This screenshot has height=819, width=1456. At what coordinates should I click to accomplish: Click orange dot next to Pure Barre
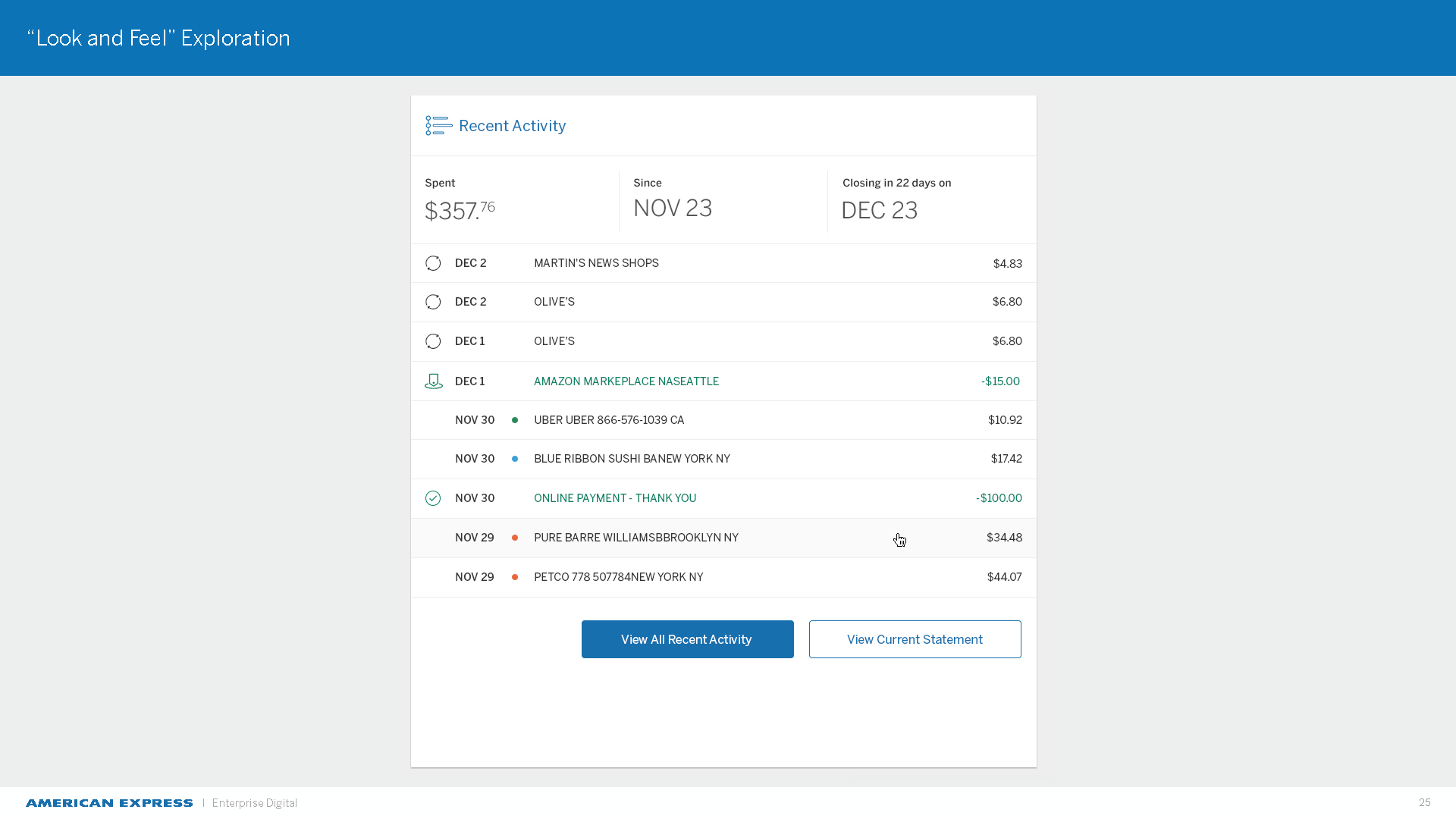[x=515, y=538]
